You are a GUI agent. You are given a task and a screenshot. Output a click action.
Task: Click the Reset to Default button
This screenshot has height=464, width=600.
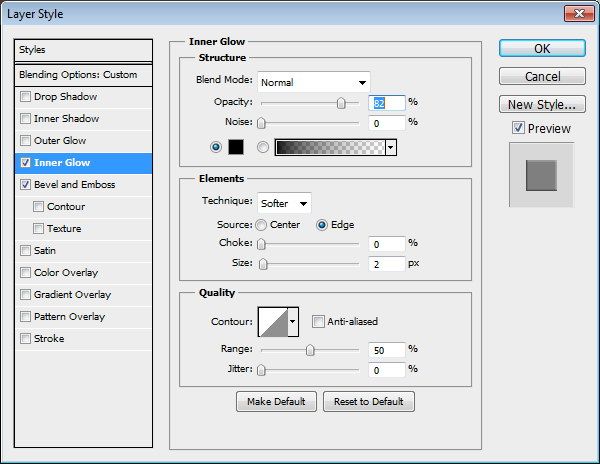click(x=368, y=401)
